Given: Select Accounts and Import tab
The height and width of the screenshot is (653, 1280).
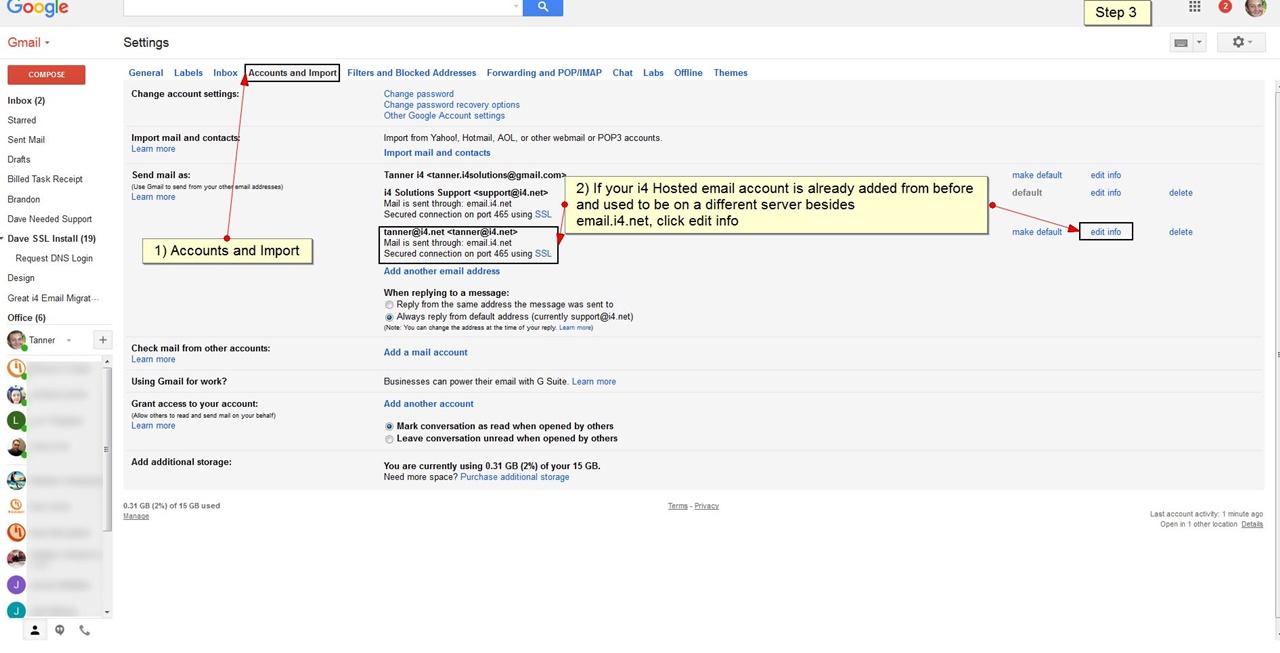Looking at the screenshot, I should [x=292, y=73].
